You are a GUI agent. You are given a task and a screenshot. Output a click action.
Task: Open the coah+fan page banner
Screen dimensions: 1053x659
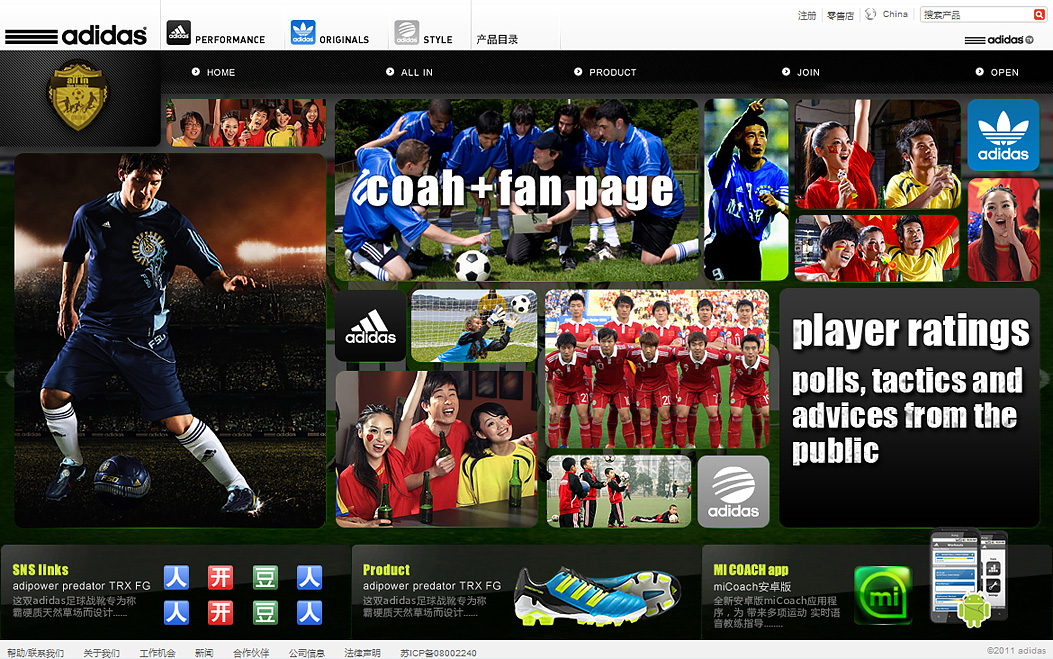click(517, 190)
